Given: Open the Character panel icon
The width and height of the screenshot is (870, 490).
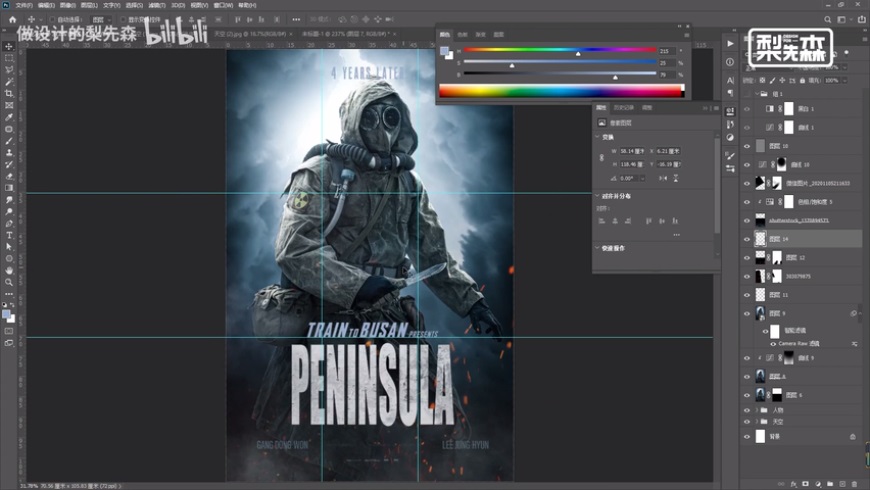Looking at the screenshot, I should (730, 80).
